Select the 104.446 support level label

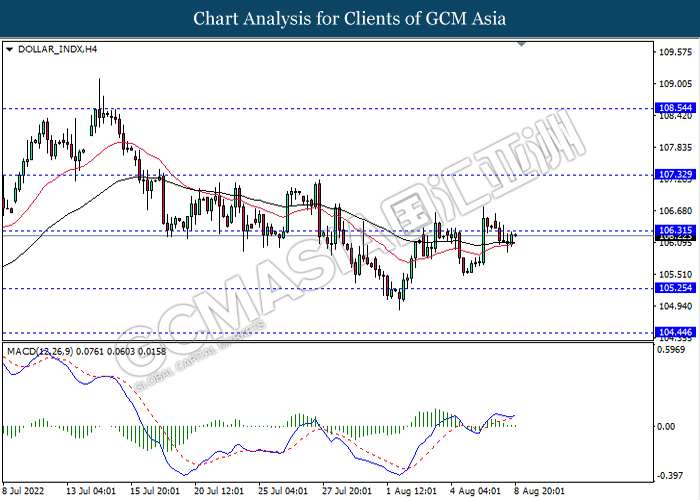click(675, 332)
